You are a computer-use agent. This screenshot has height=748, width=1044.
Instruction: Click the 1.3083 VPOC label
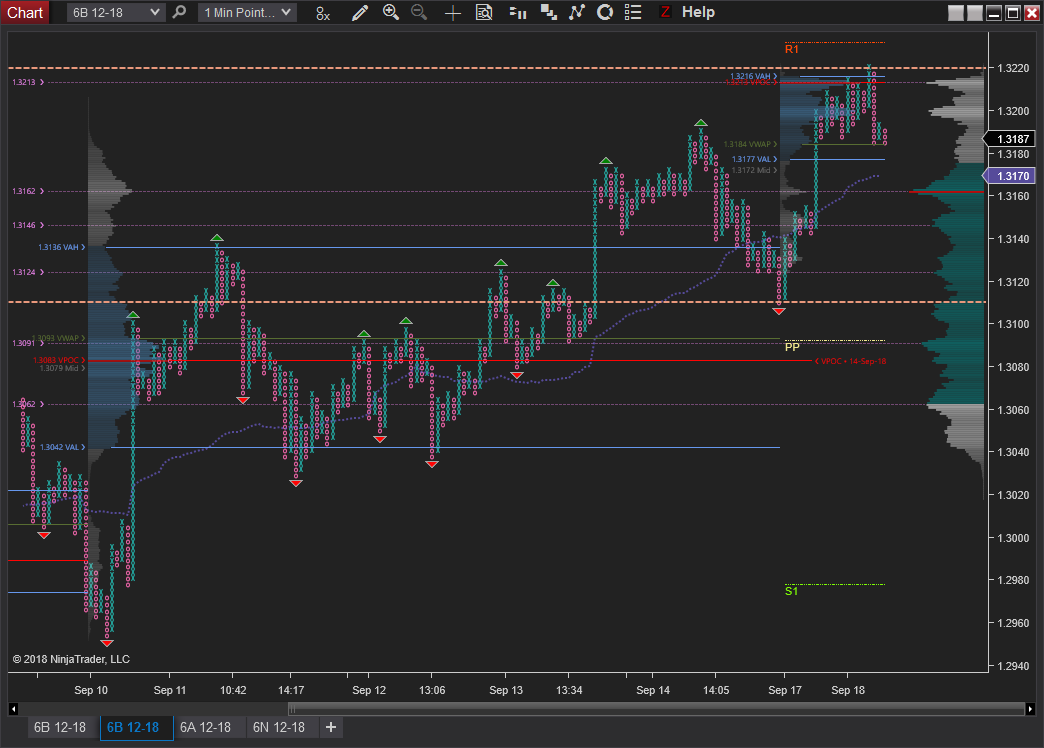click(x=59, y=360)
